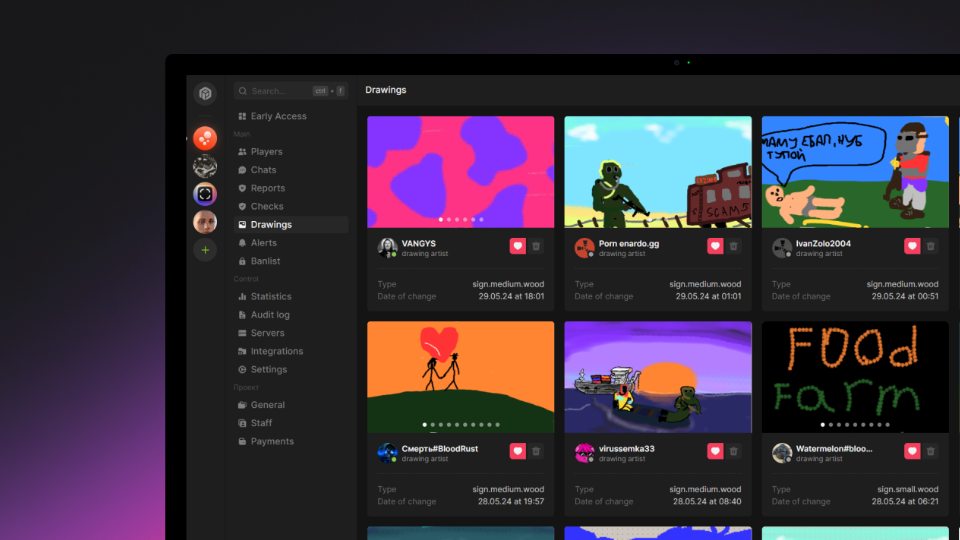Open General project settings

pos(291,405)
